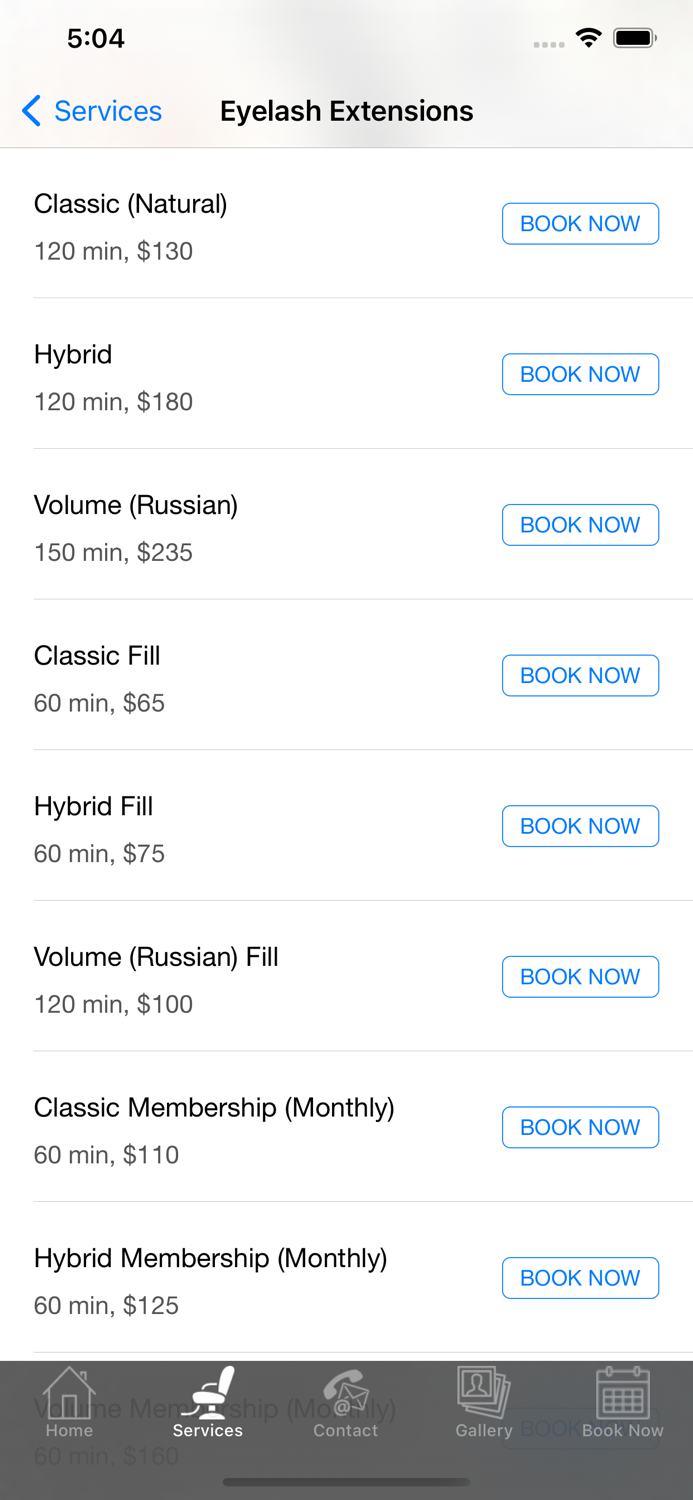The width and height of the screenshot is (693, 1500).
Task: Tap the back chevron arrow icon
Action: pos(32,111)
